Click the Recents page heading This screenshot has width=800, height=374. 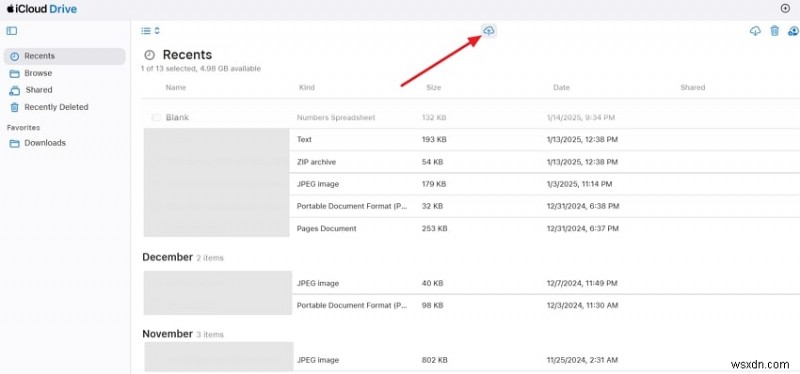187,55
